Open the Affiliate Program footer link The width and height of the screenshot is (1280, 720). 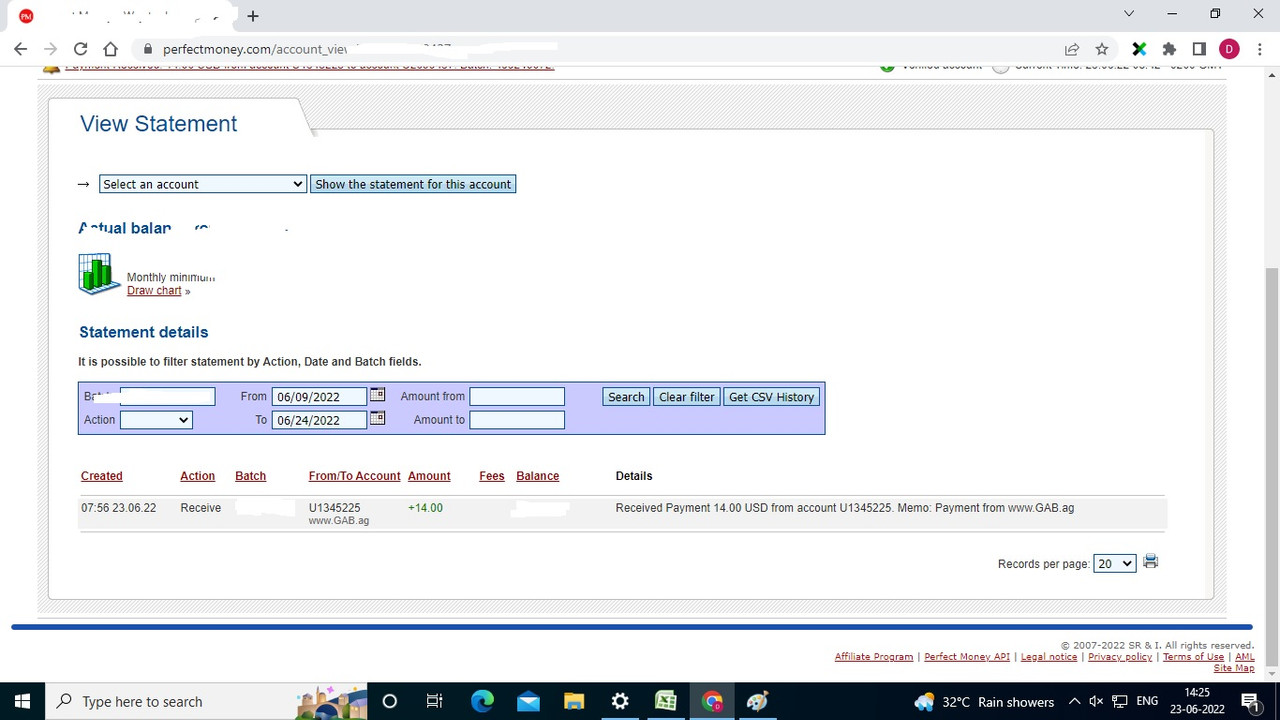[x=874, y=657]
